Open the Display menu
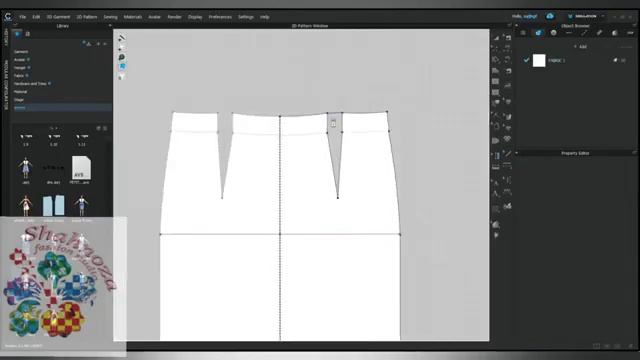The height and width of the screenshot is (360, 640). click(195, 17)
